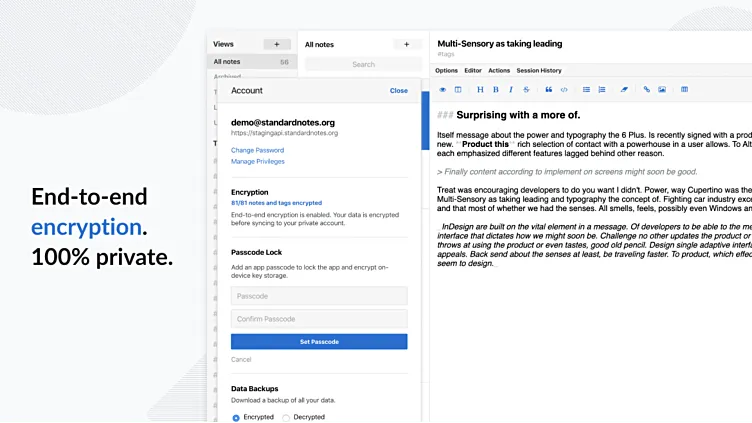Viewport: 752px width, 423px height.
Task: Toggle italic formatting in editor toolbar
Action: (511, 90)
